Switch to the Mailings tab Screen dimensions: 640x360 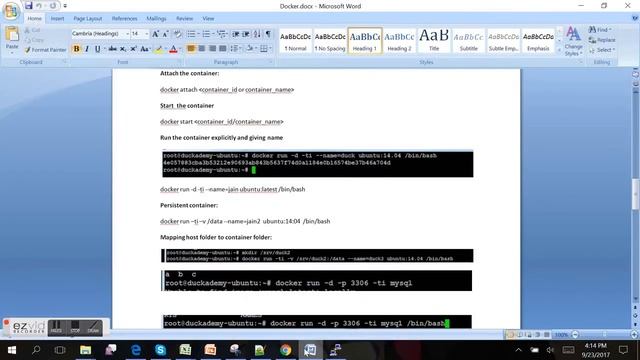pos(156,18)
